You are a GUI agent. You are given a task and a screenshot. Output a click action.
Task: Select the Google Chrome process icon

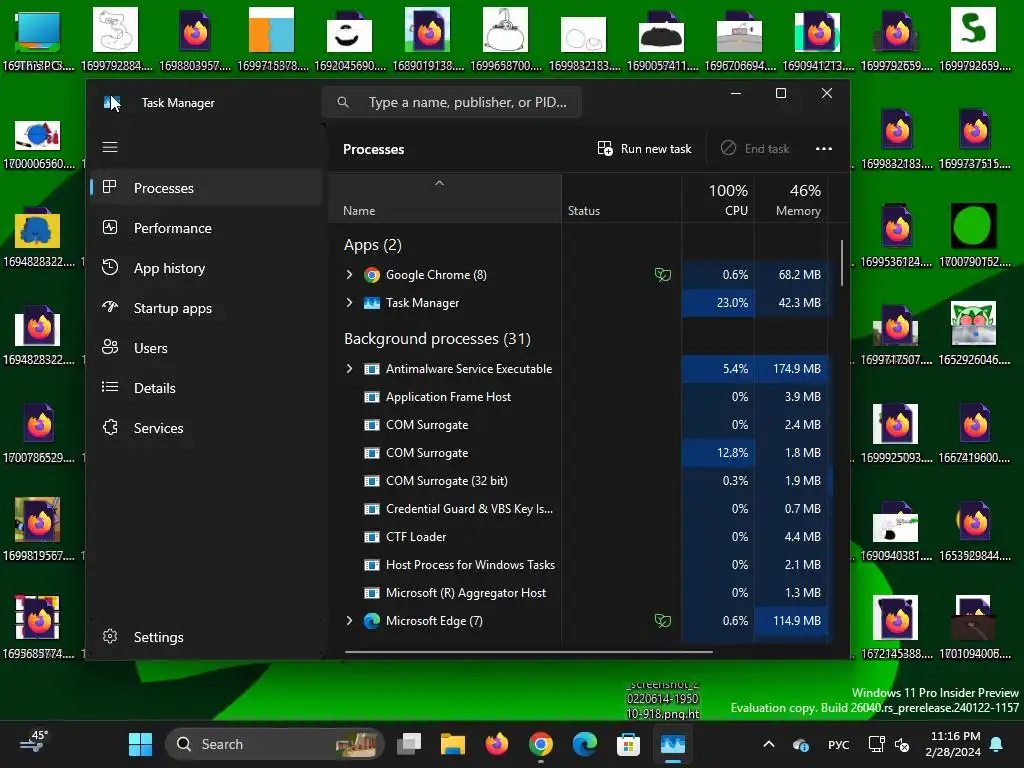point(372,275)
